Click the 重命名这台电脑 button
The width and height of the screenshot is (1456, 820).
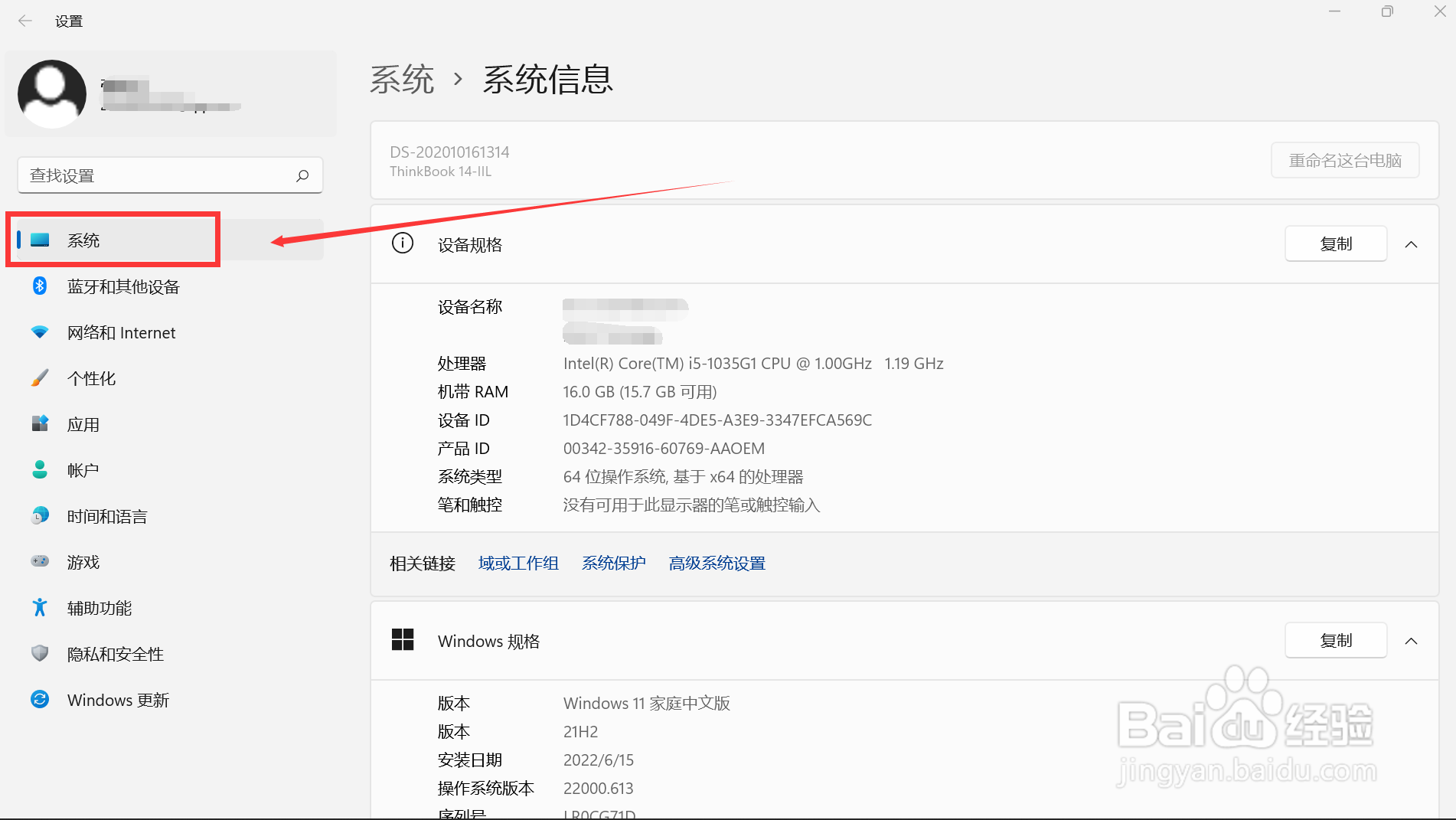click(1344, 160)
